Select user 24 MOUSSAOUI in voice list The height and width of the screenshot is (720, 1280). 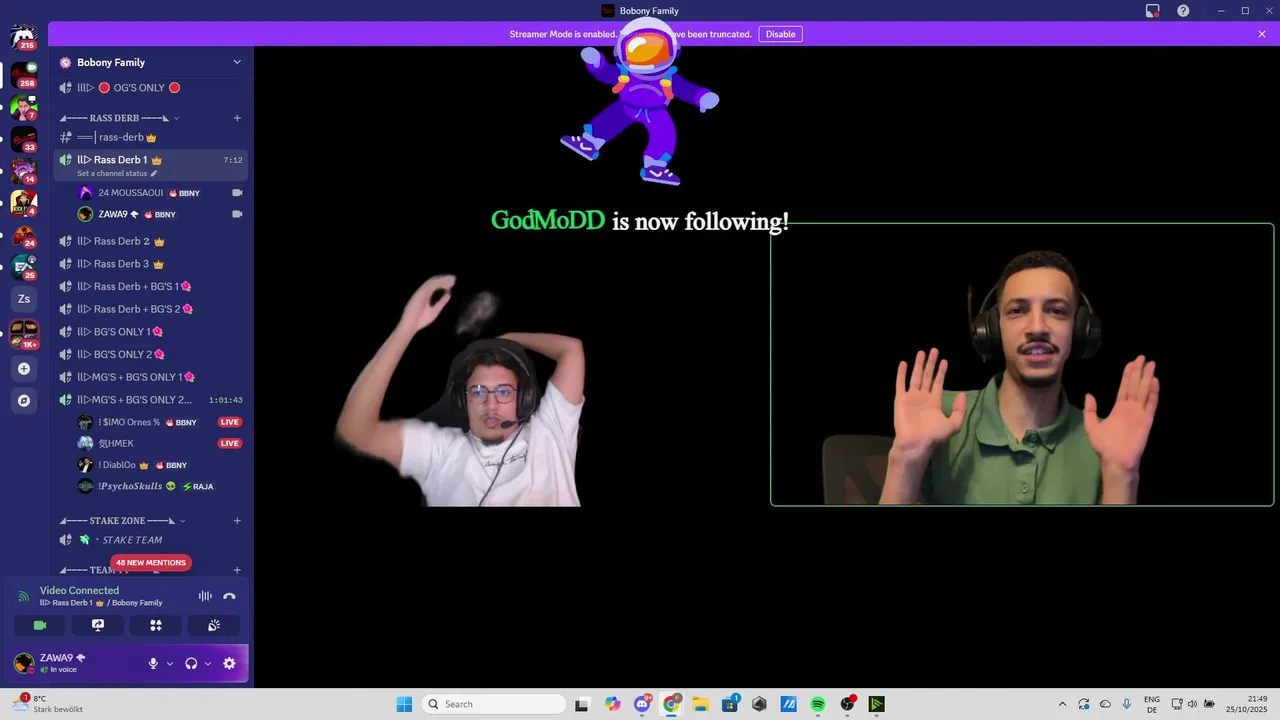(x=161, y=193)
